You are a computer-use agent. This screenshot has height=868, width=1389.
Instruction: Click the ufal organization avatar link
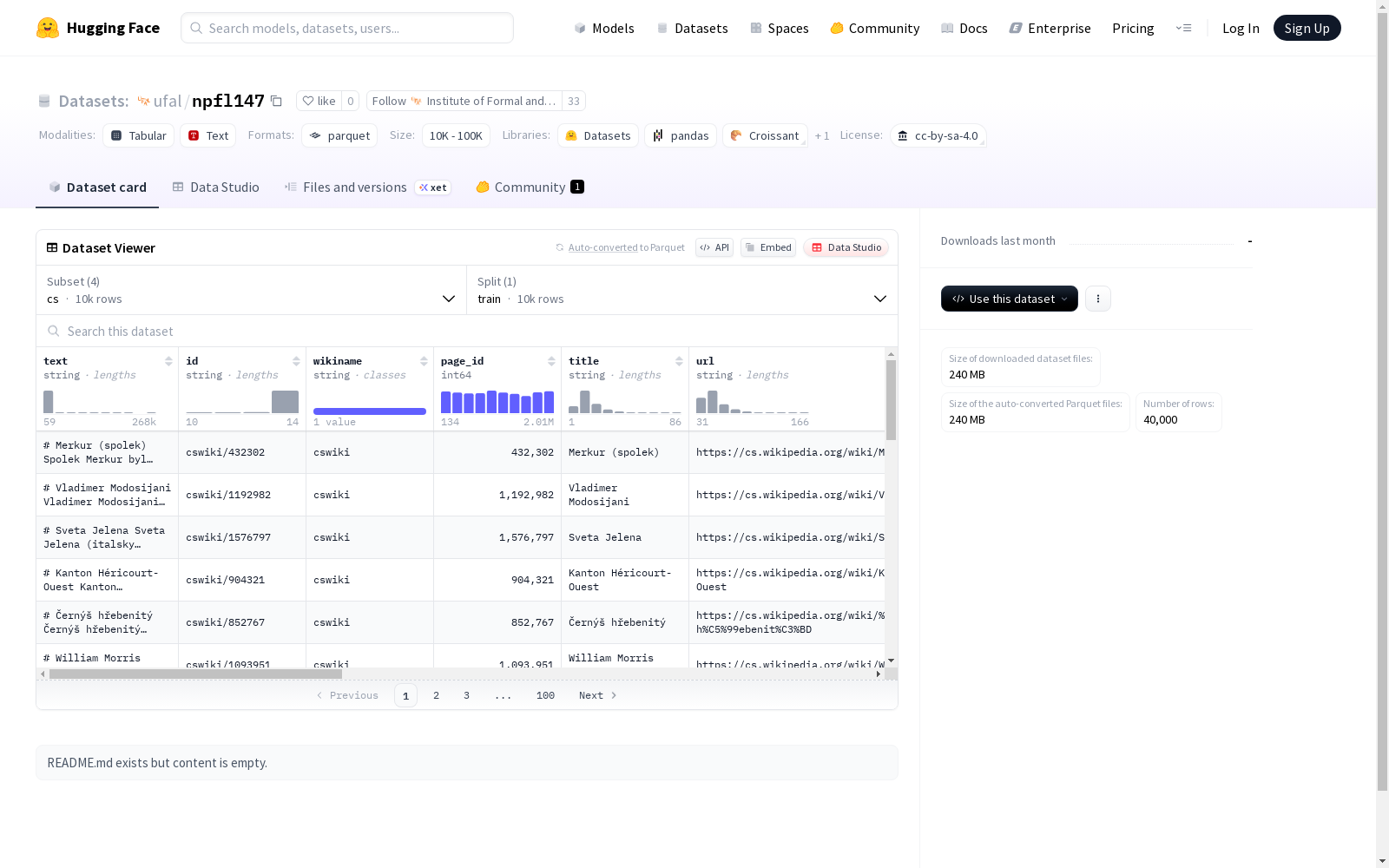tap(144, 101)
